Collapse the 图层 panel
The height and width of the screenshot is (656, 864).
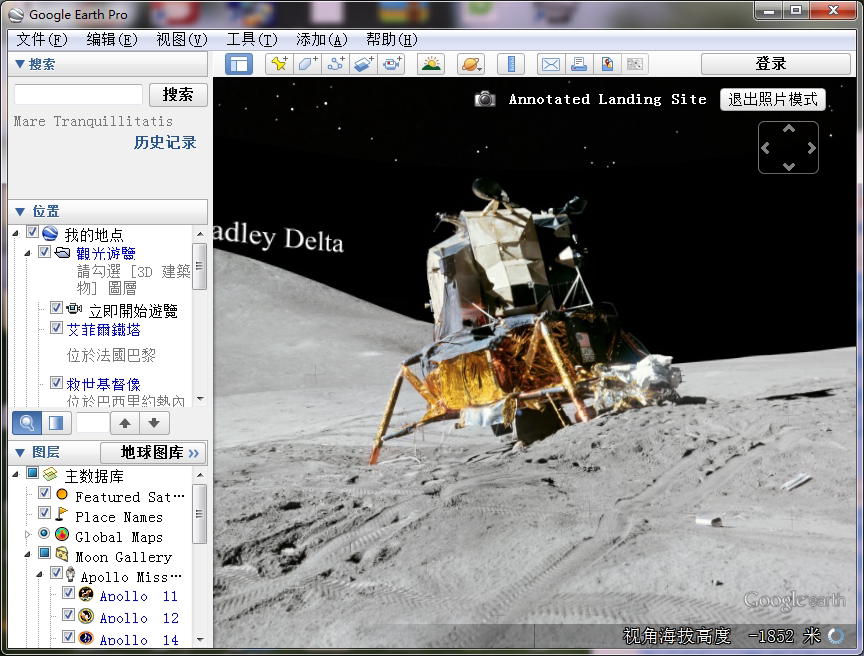pyautogui.click(x=20, y=453)
